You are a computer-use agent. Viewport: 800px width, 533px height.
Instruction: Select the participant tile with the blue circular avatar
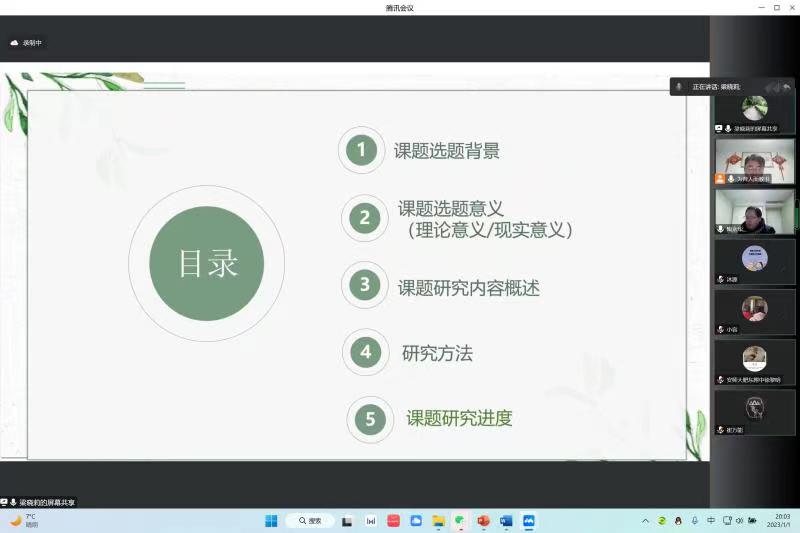coord(755,262)
